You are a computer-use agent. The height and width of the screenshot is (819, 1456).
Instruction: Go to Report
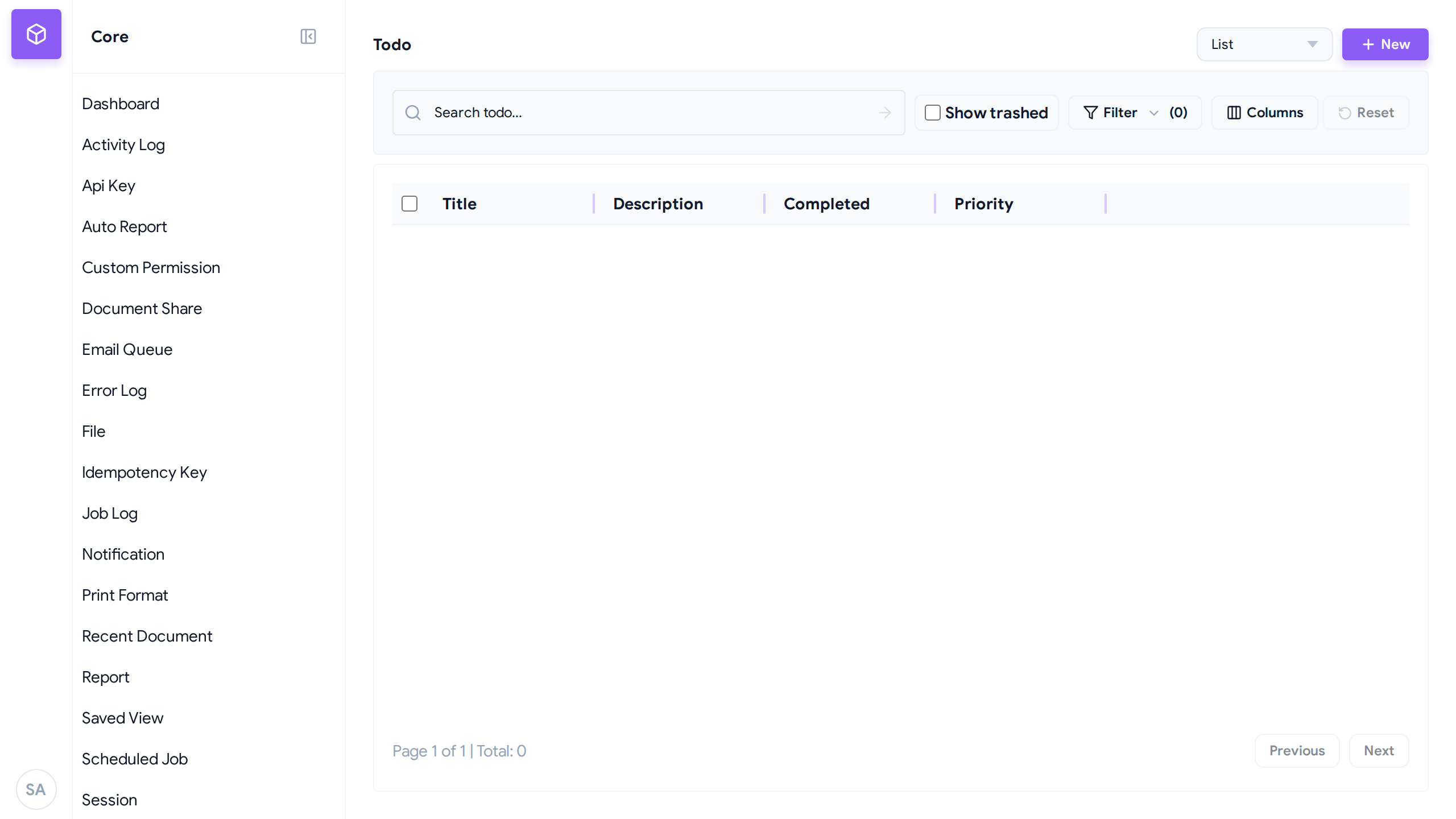point(106,677)
